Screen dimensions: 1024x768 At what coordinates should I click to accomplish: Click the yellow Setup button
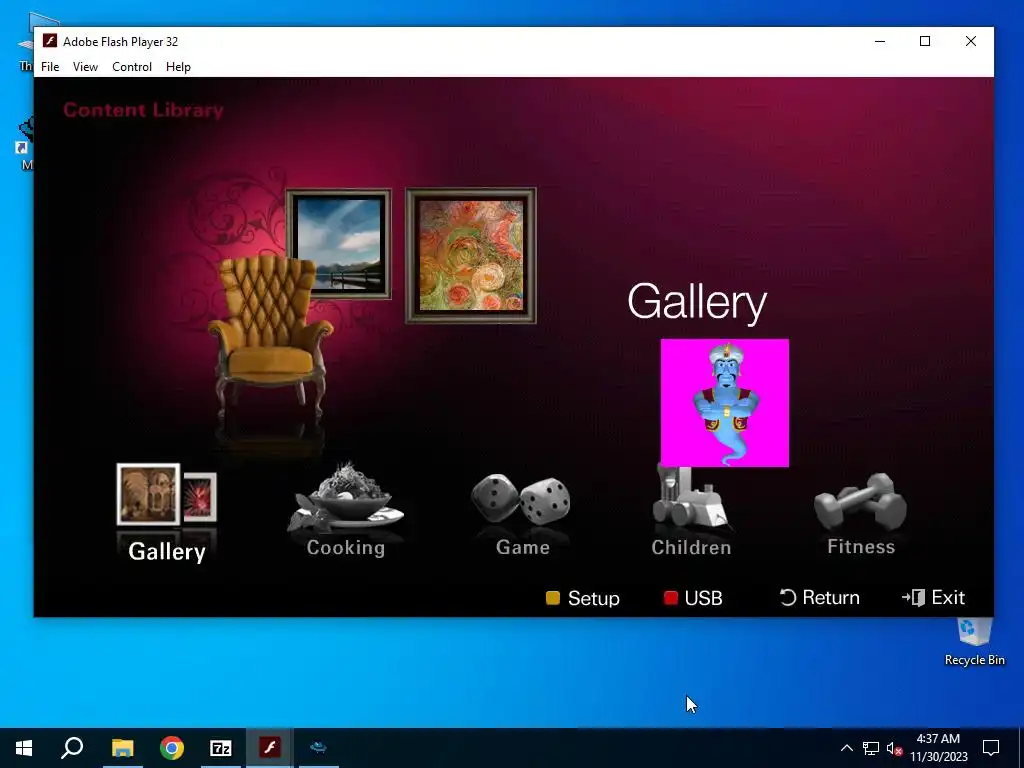[583, 598]
